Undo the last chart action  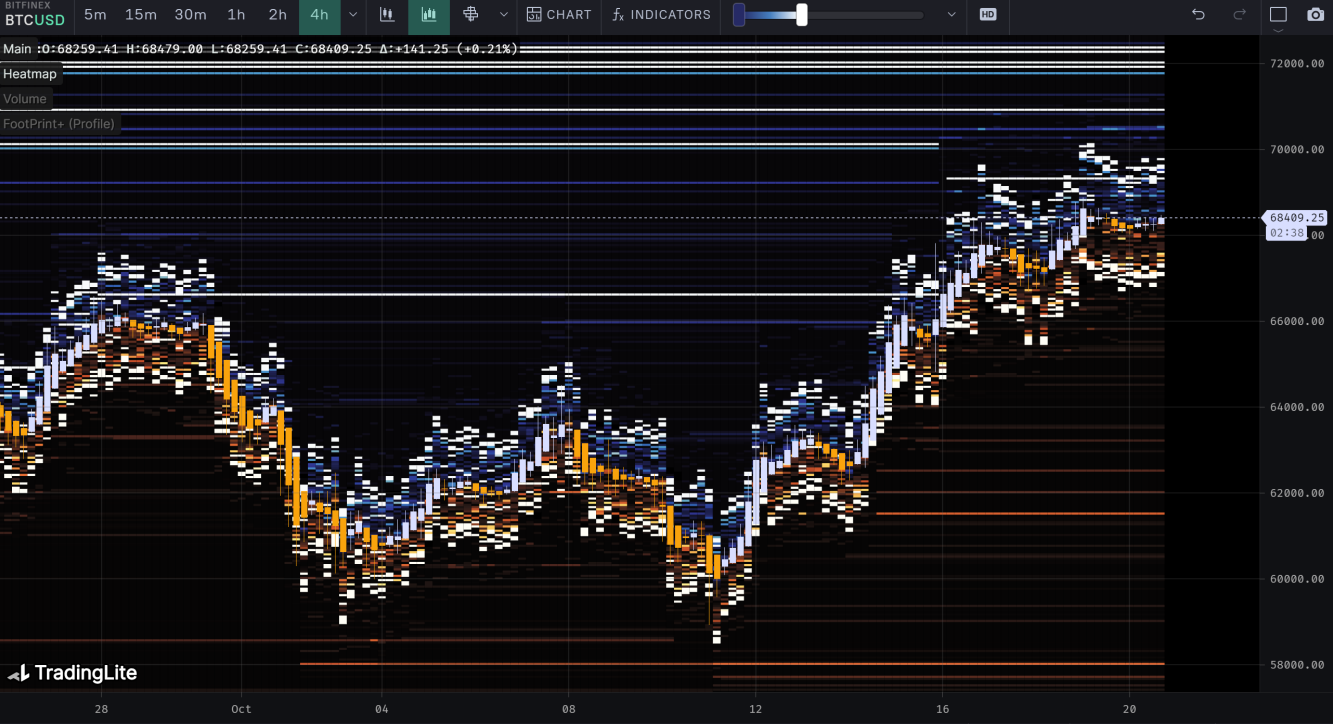point(1199,15)
